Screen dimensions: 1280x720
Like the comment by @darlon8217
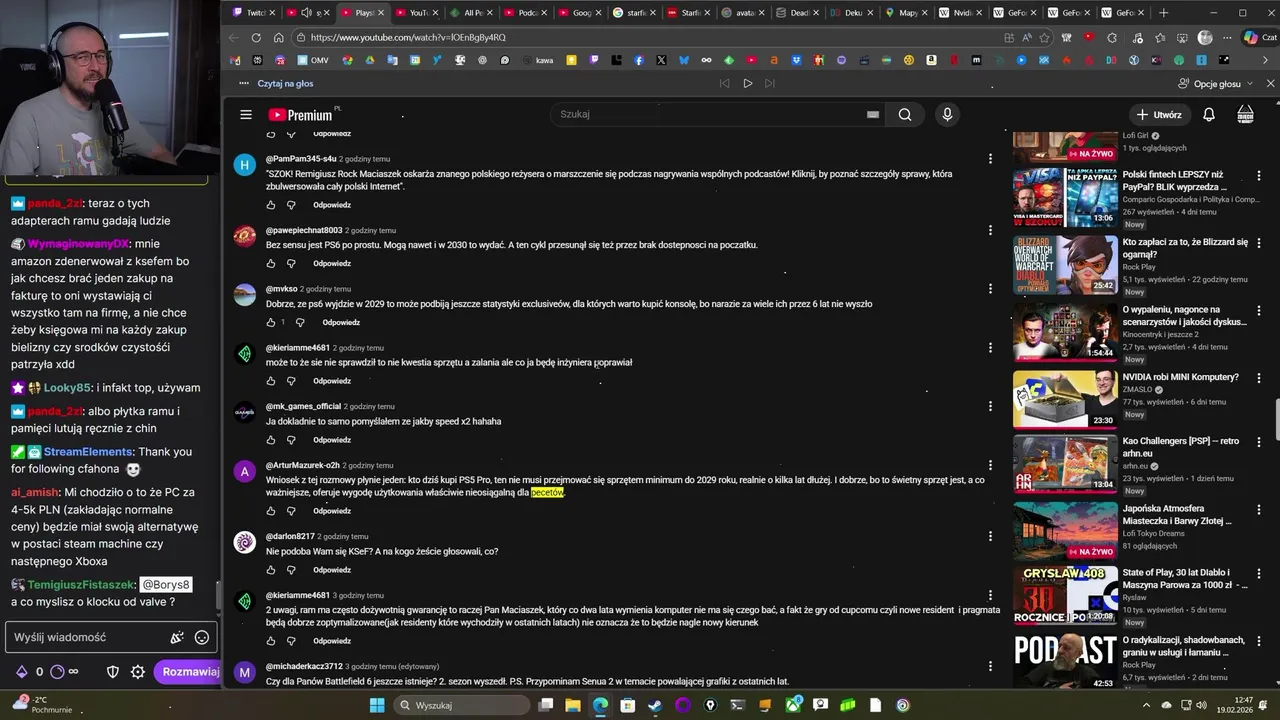(x=270, y=570)
